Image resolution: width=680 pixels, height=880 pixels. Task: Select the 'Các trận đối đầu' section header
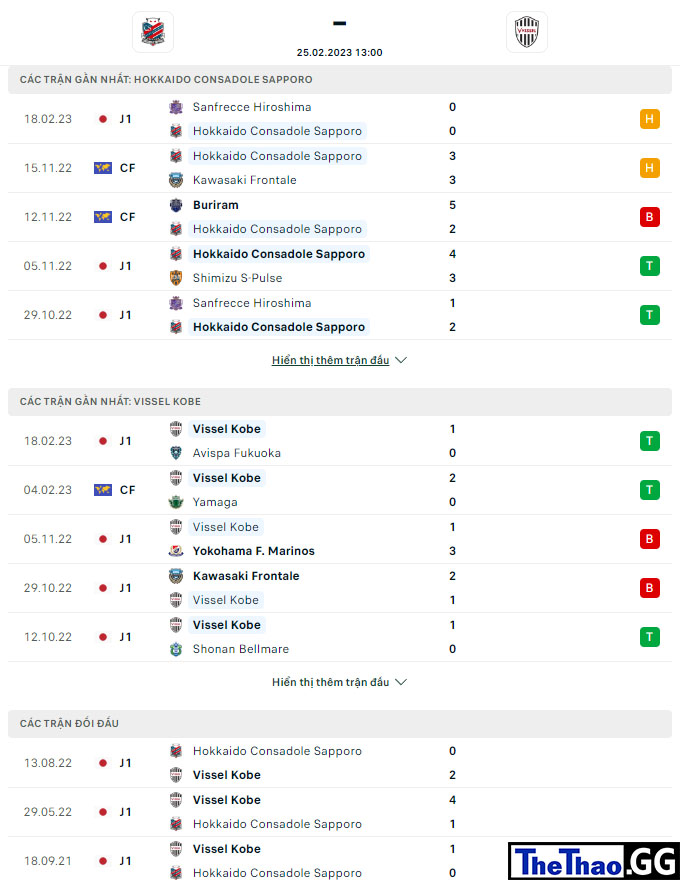(x=340, y=723)
